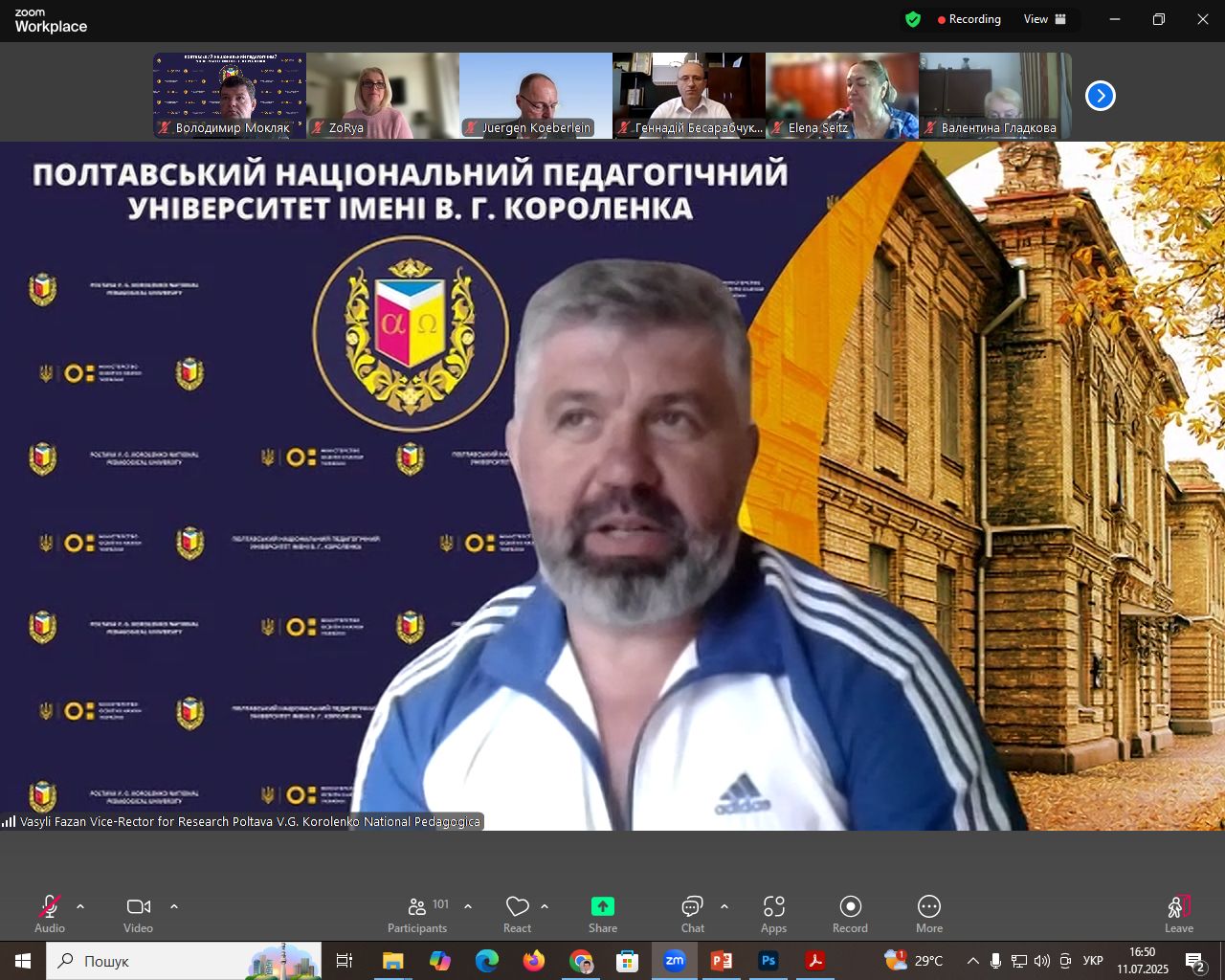
Task: Select Володимир Мокляк video thumbnail
Action: pos(230,96)
